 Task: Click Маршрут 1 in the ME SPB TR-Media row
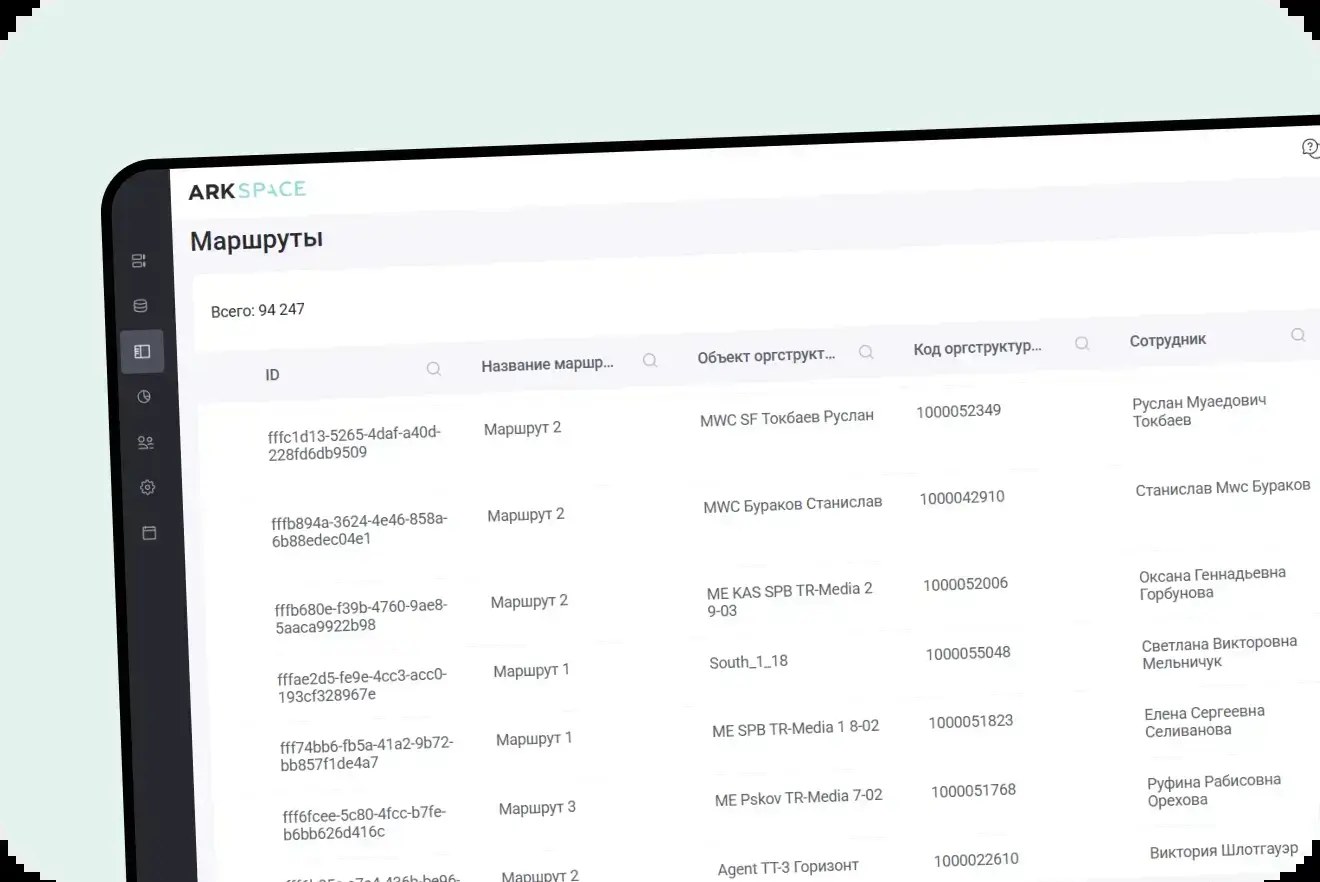[535, 739]
